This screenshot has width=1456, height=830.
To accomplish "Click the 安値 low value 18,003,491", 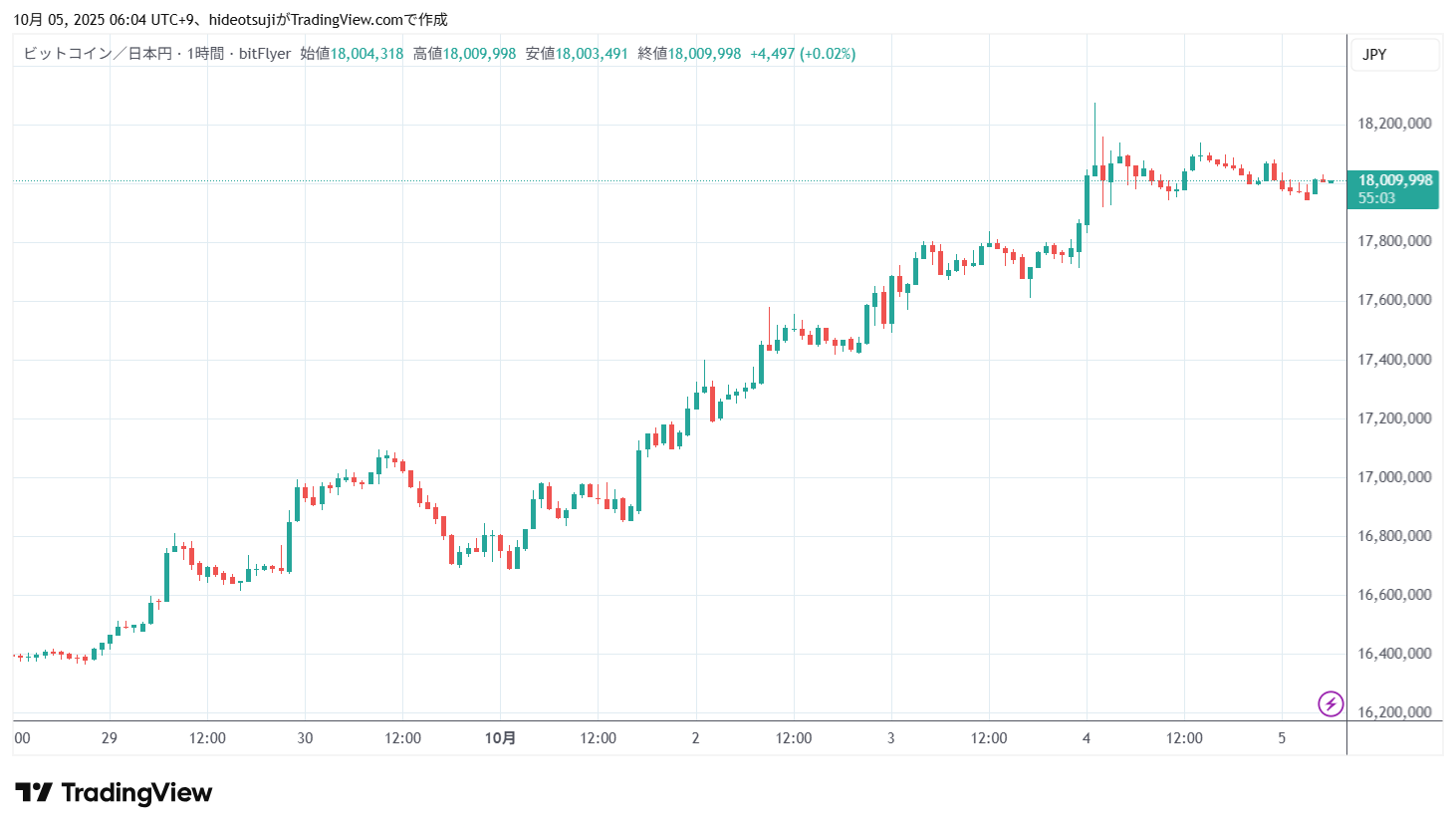I will tap(592, 54).
